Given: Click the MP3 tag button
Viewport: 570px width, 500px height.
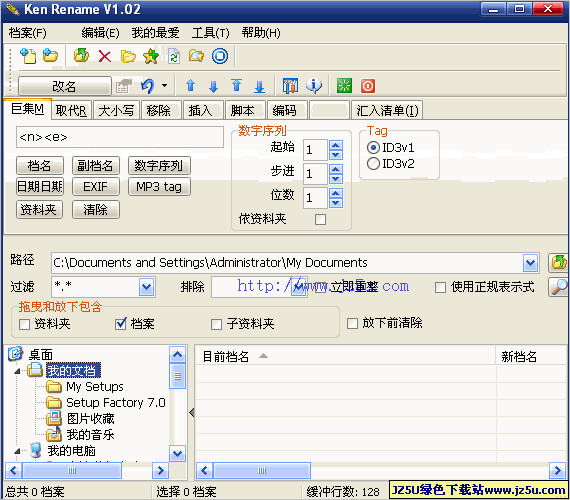Looking at the screenshot, I should click(159, 187).
